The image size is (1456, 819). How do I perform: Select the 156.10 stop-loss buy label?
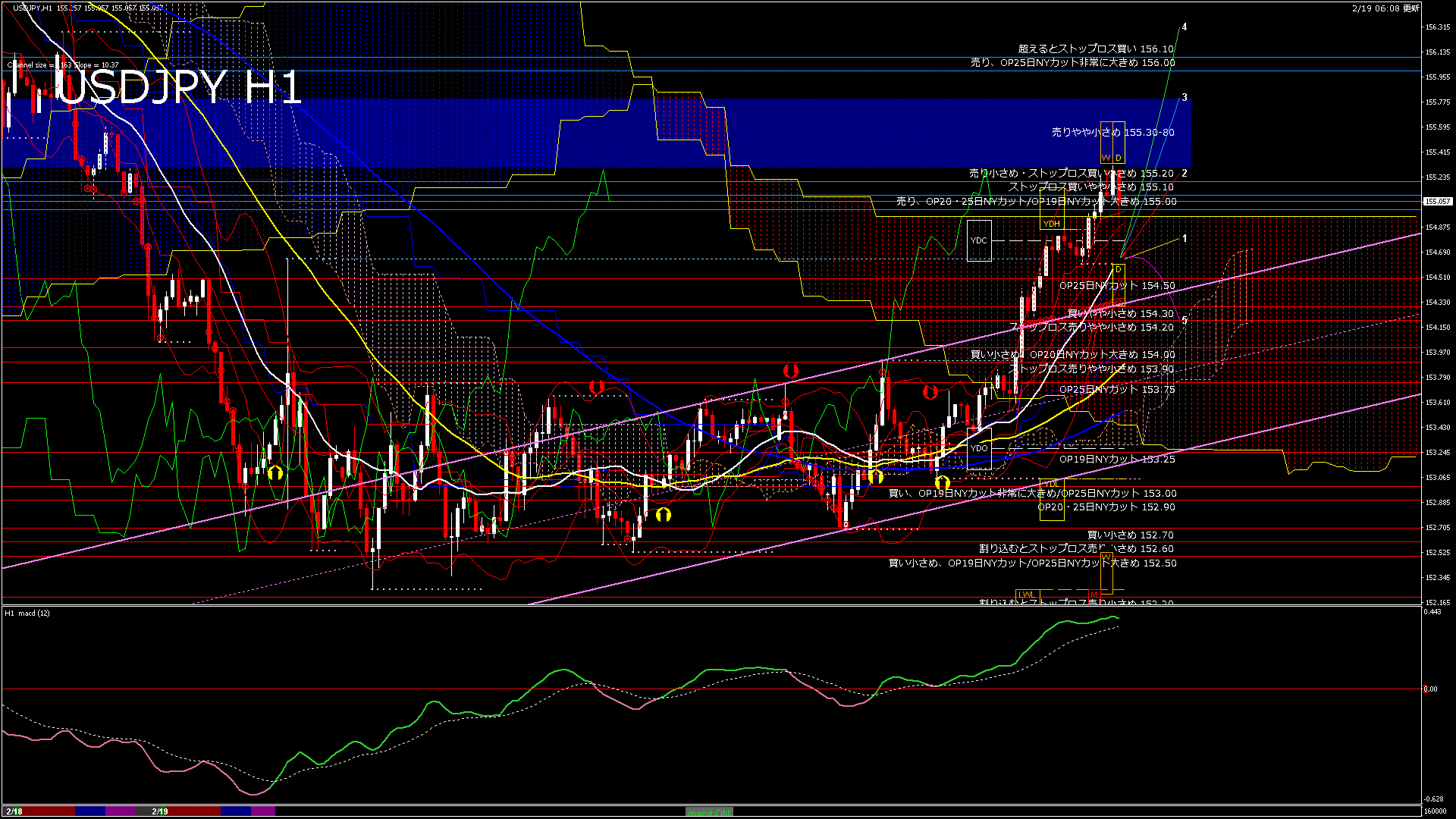coord(1095,49)
